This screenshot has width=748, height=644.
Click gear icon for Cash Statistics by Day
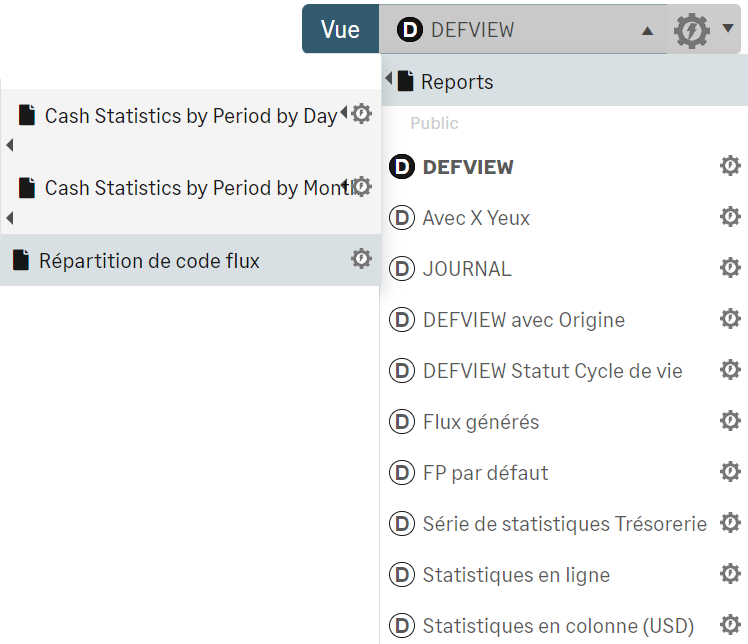pyautogui.click(x=362, y=114)
